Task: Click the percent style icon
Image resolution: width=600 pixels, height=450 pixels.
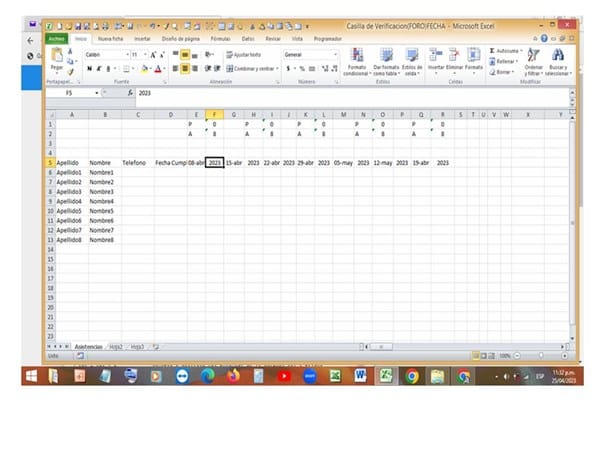Action: click(x=302, y=68)
